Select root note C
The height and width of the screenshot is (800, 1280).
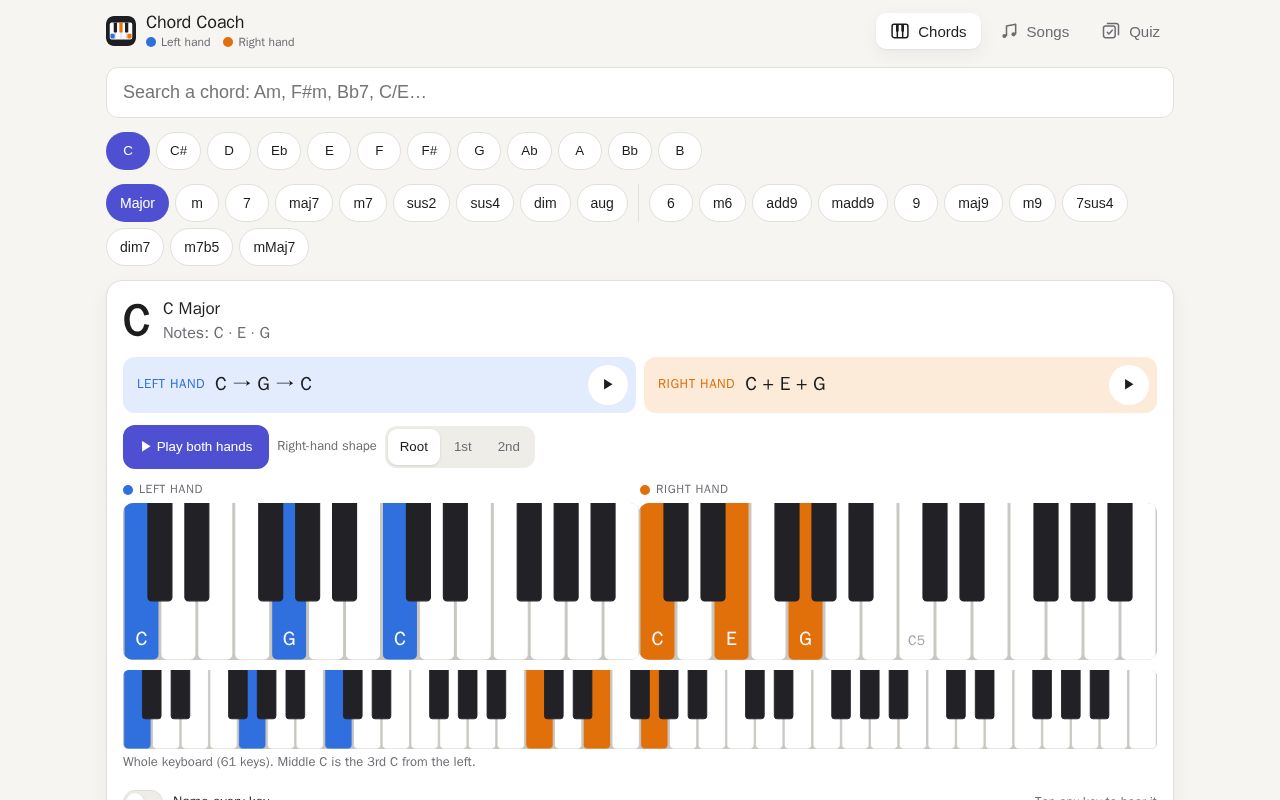[128, 151]
